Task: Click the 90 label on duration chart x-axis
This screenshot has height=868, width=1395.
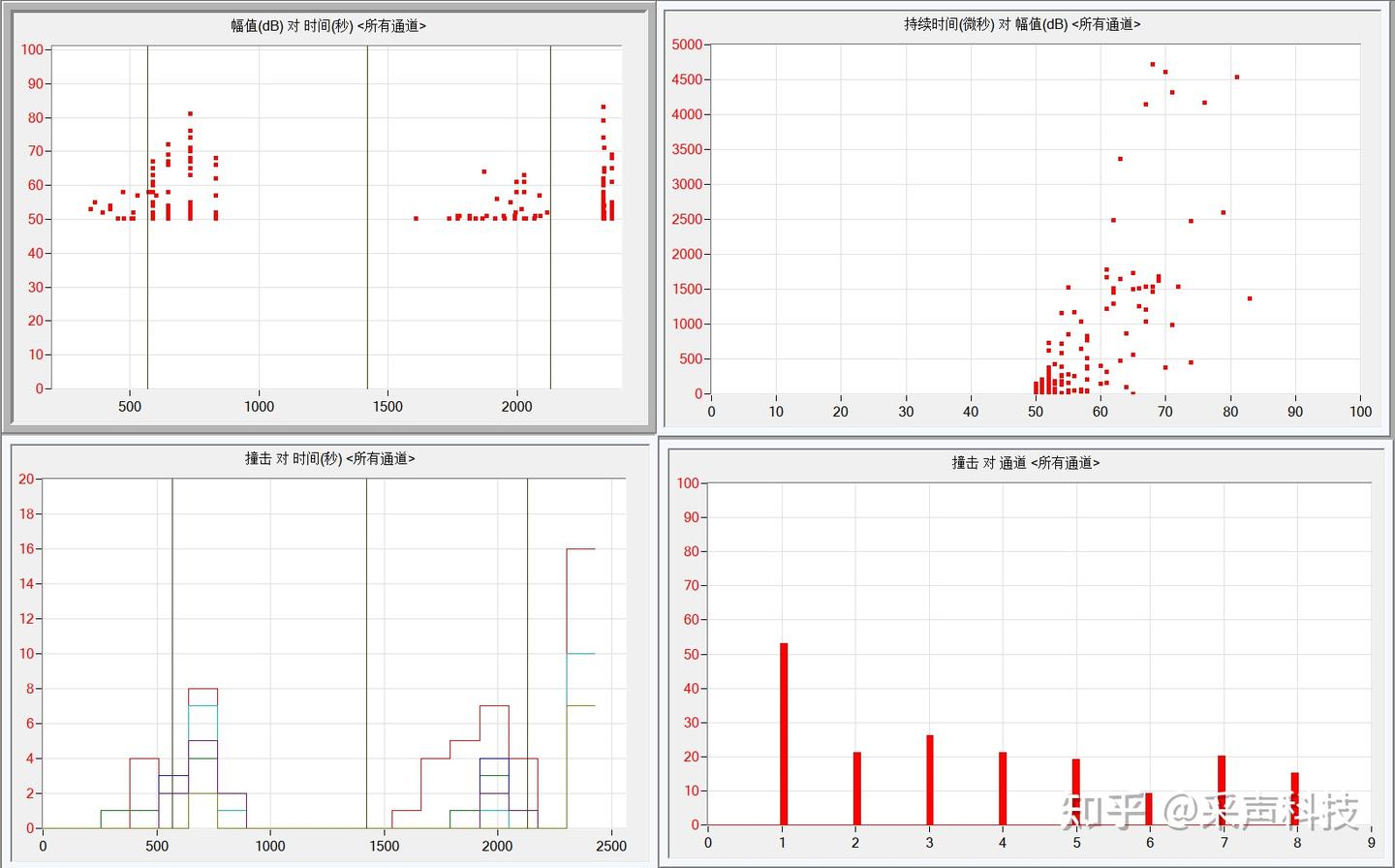Action: [1295, 412]
